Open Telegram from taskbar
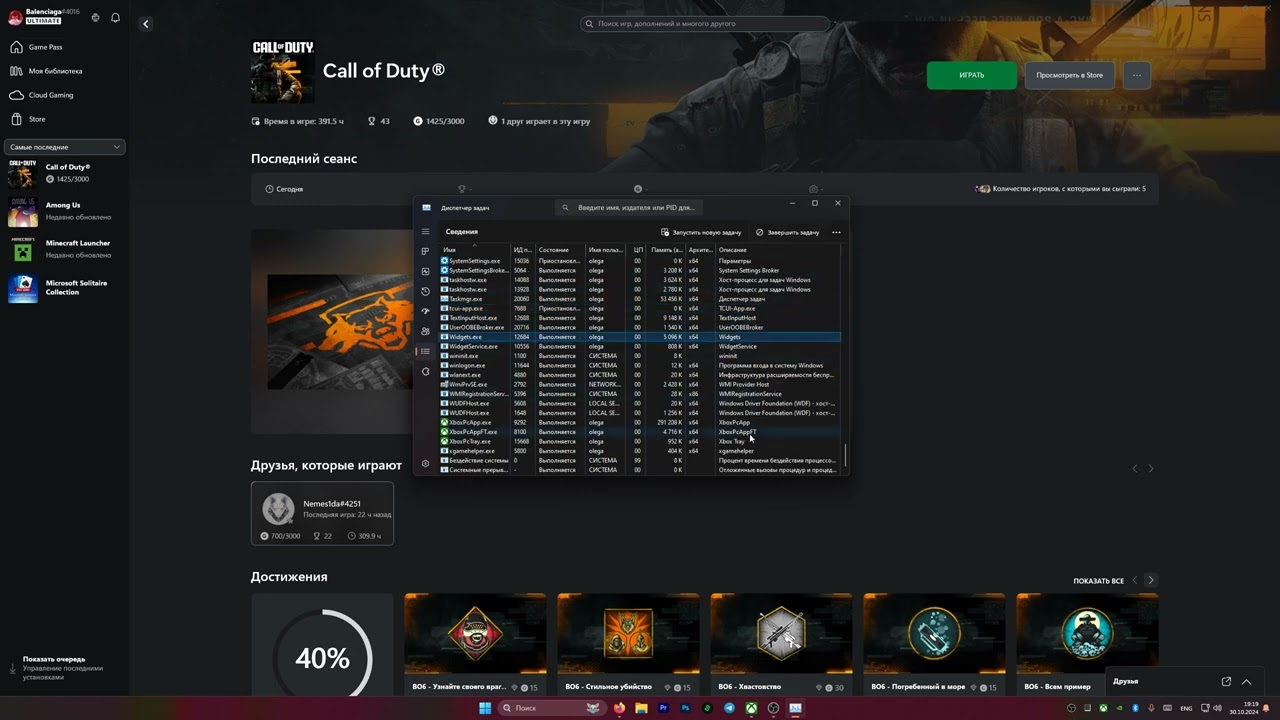1280x720 pixels. 729,708
